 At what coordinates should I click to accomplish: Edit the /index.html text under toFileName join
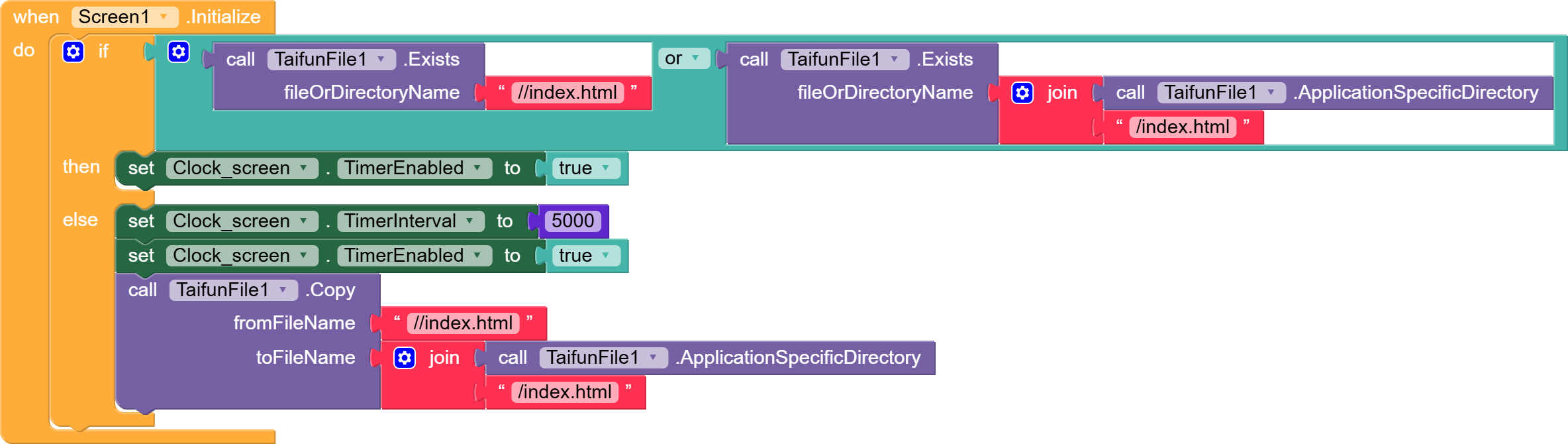coord(564,392)
